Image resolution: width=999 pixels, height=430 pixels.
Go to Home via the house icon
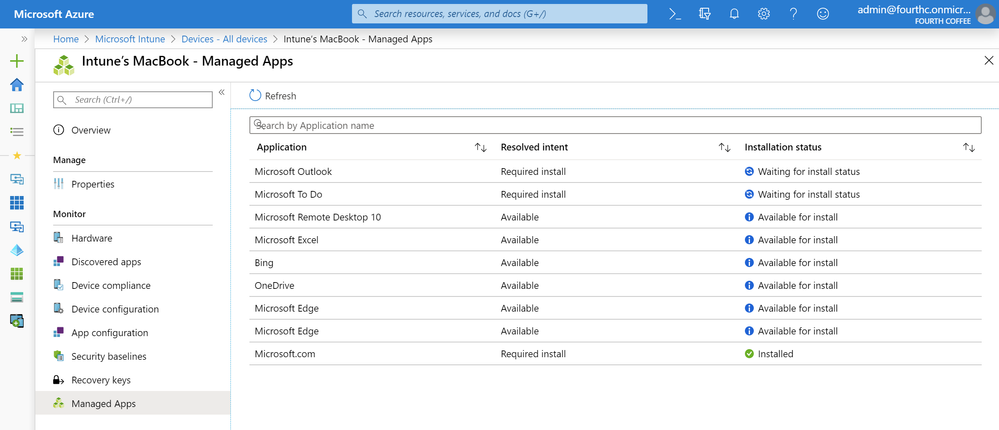(x=17, y=85)
